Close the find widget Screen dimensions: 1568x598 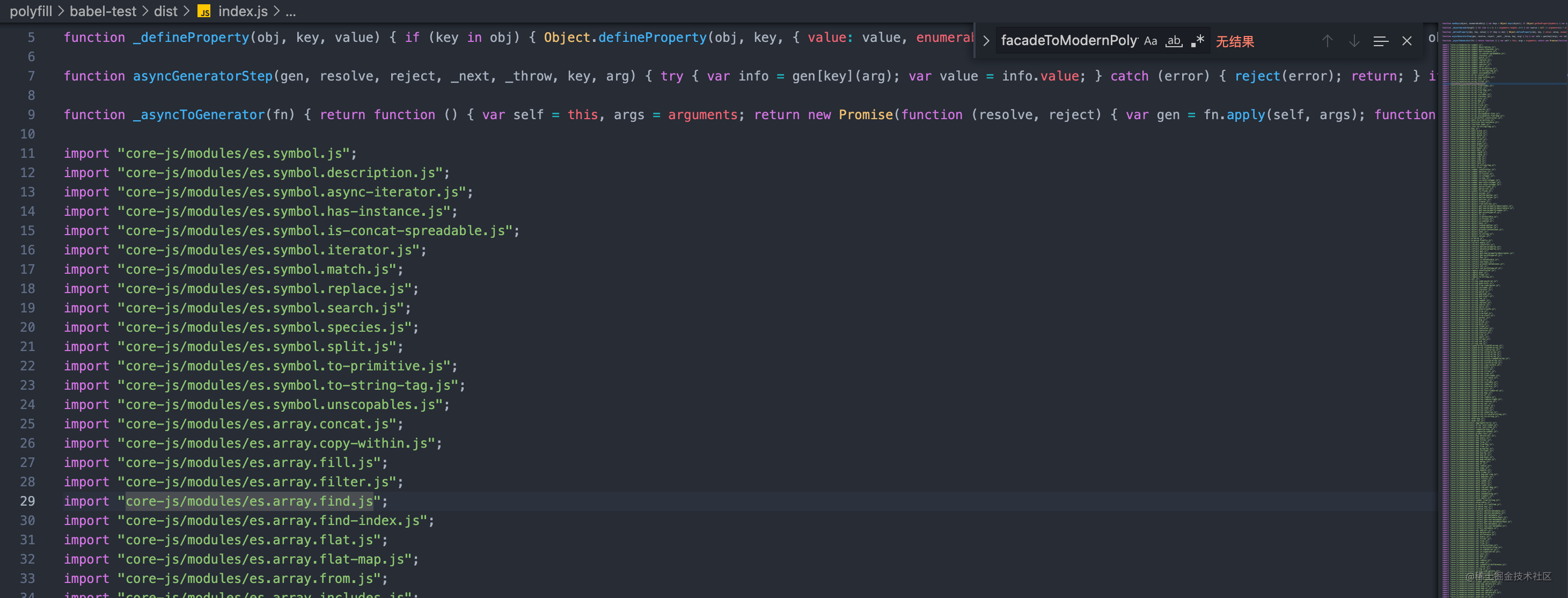pos(1406,41)
